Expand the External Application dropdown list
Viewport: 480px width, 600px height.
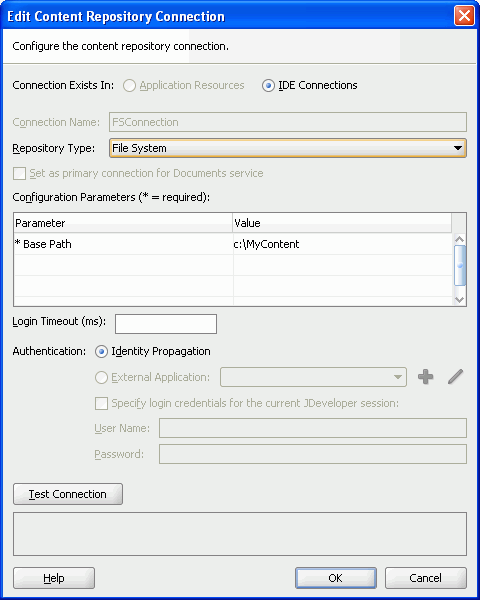313,377
